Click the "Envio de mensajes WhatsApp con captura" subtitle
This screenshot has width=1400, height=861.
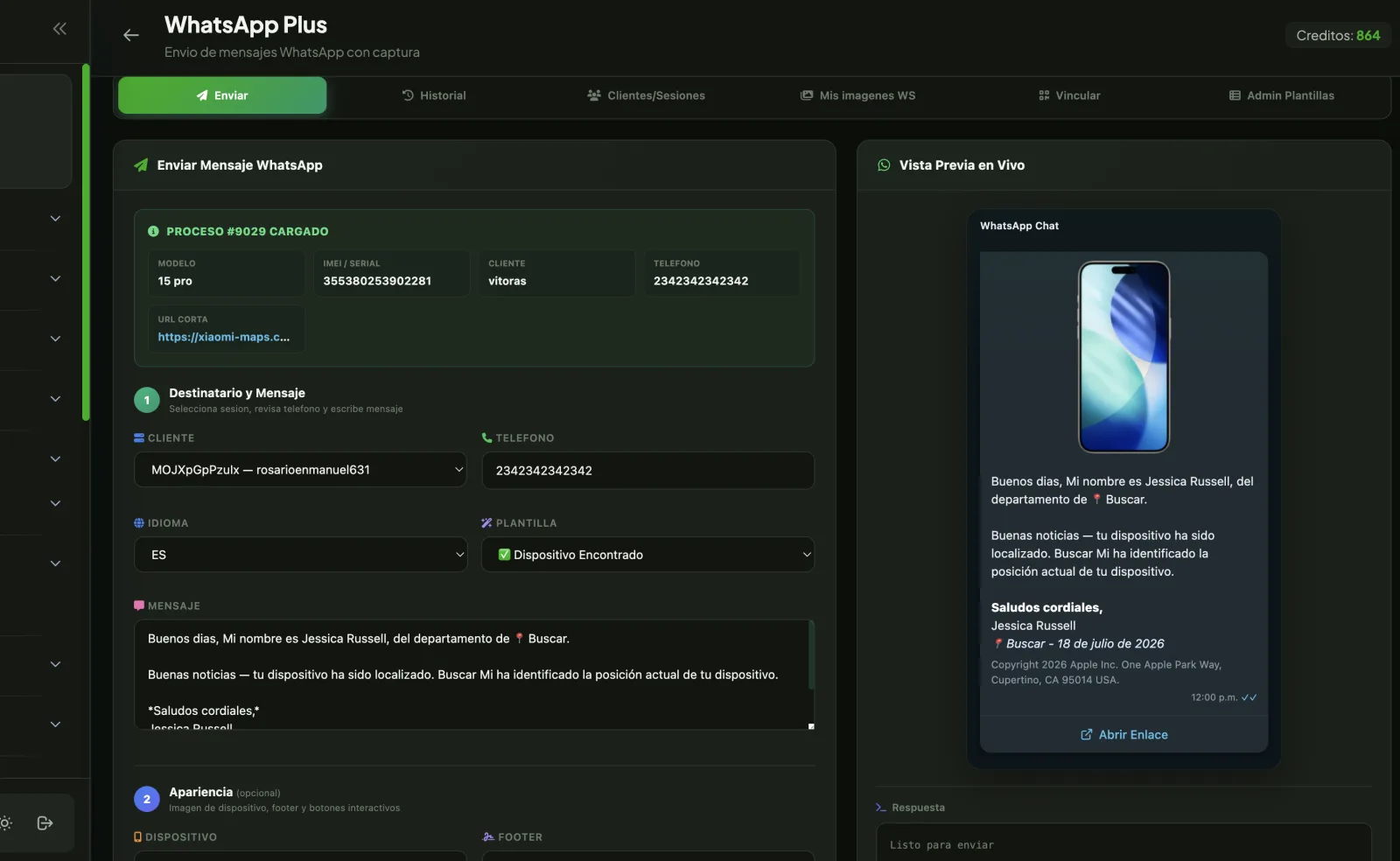coord(292,52)
